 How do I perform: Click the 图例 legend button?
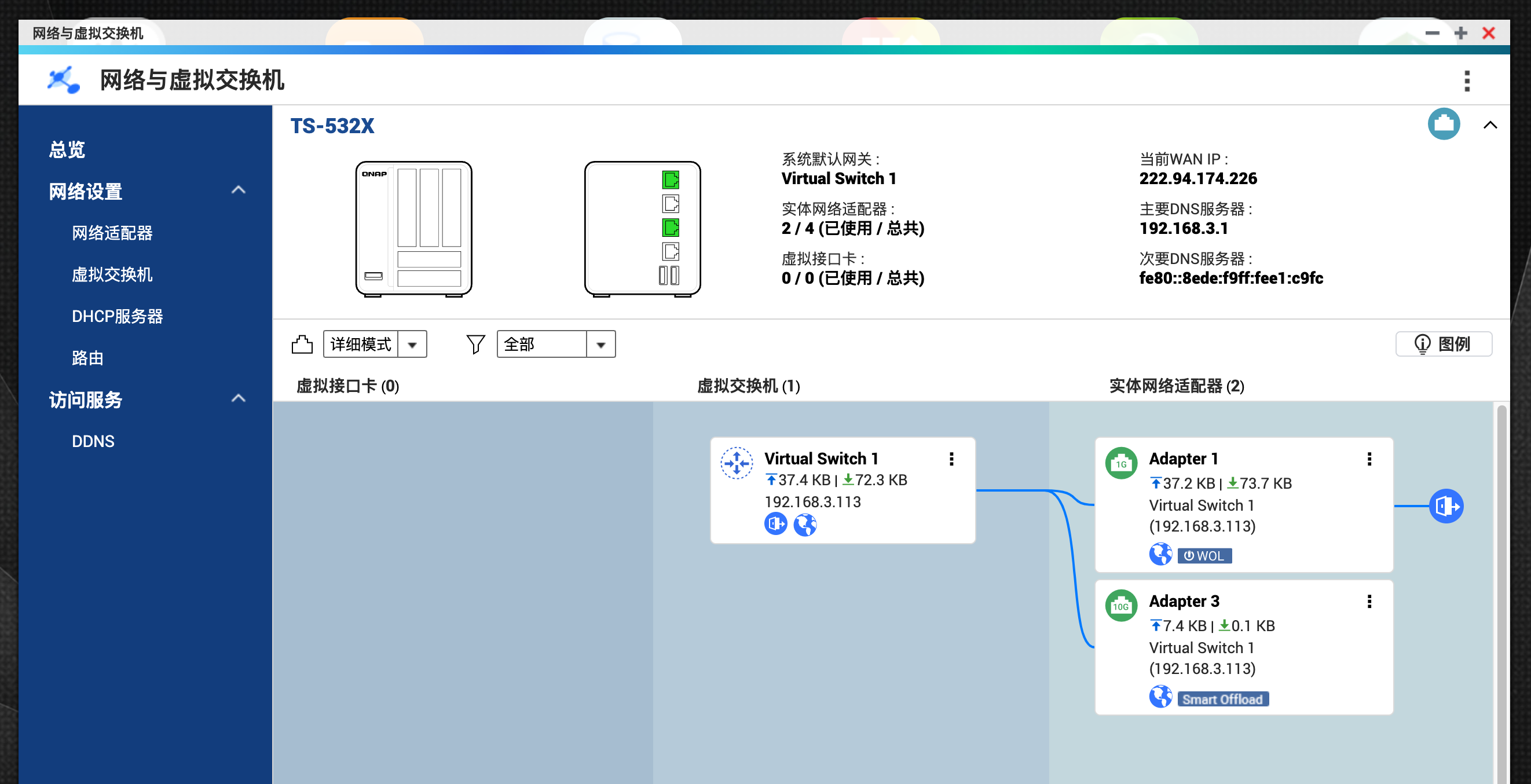click(1443, 344)
